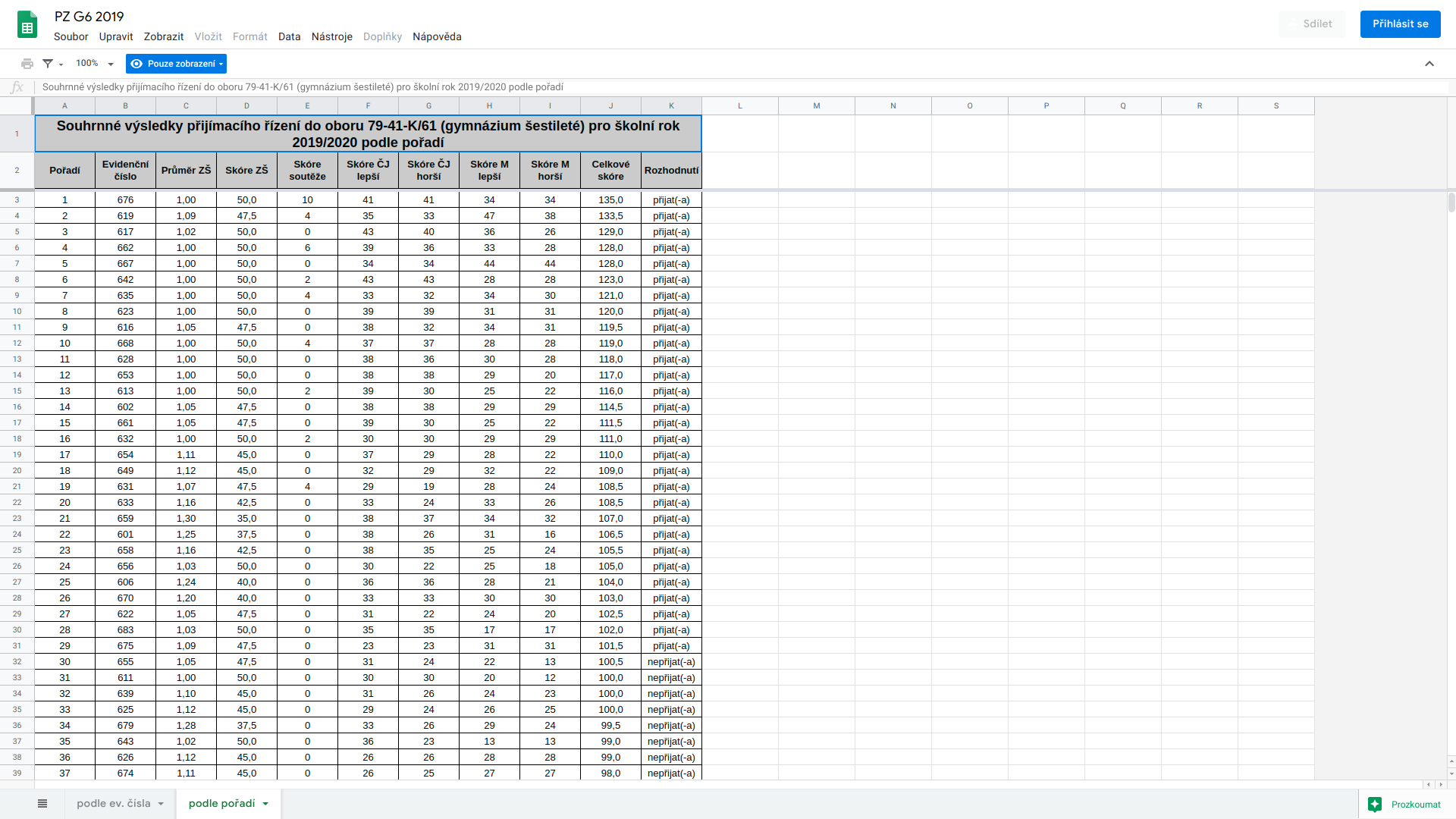This screenshot has width=1456, height=819.
Task: Open all sheets list icon
Action: coord(42,804)
